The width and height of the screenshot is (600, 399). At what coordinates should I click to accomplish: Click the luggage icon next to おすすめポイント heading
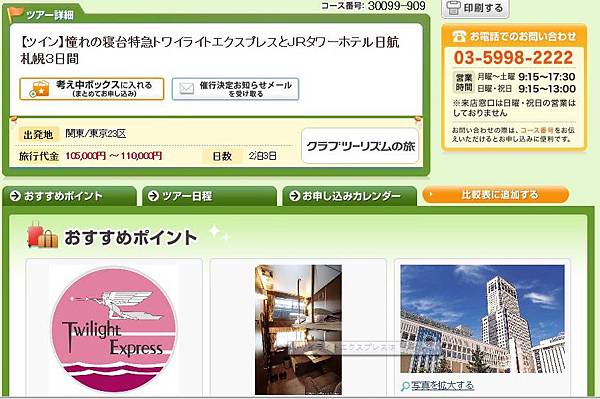(42, 235)
